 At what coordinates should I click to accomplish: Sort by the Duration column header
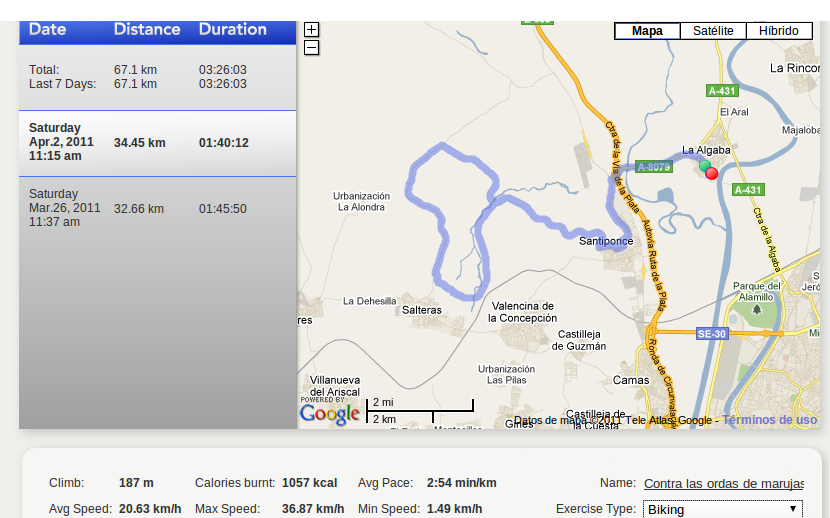click(x=232, y=29)
